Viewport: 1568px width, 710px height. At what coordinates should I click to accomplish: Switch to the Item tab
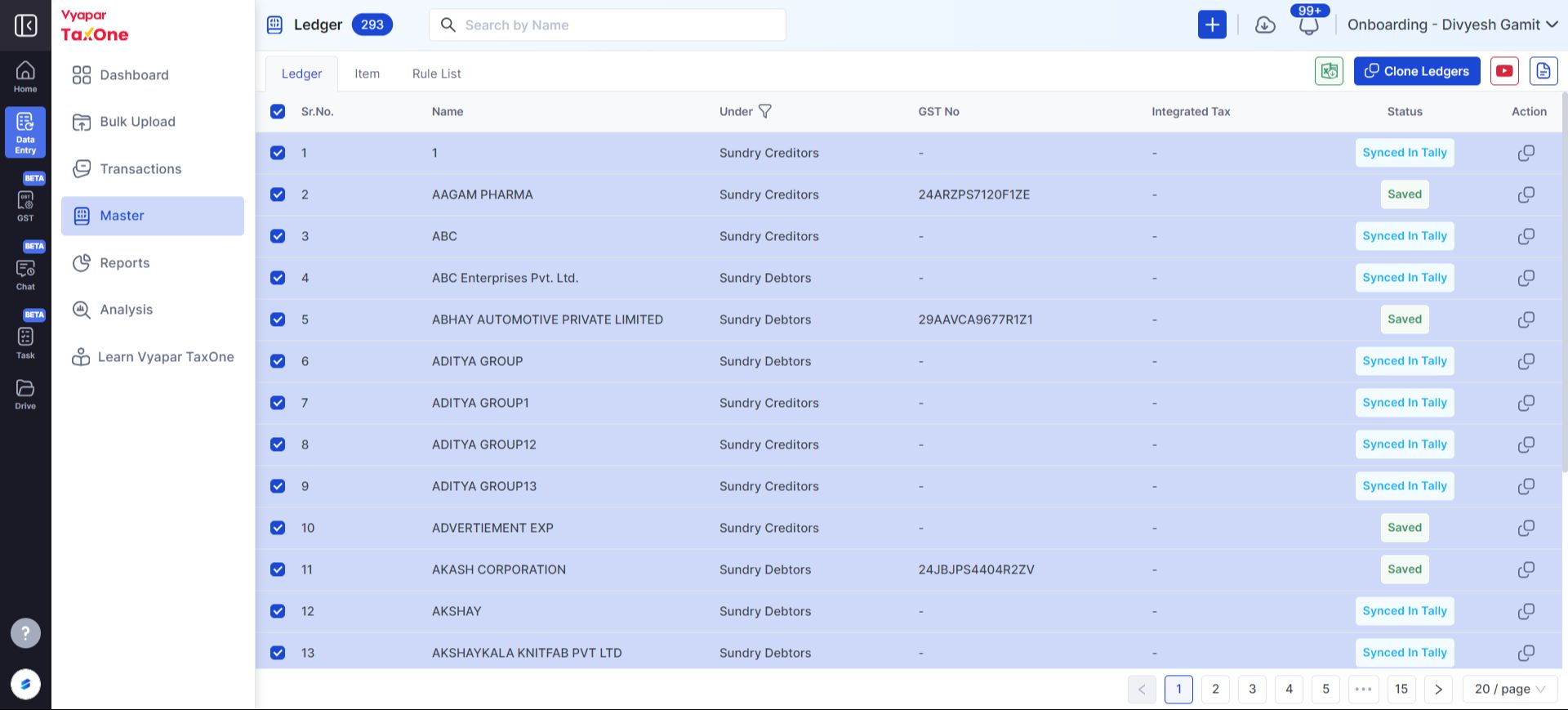(367, 74)
